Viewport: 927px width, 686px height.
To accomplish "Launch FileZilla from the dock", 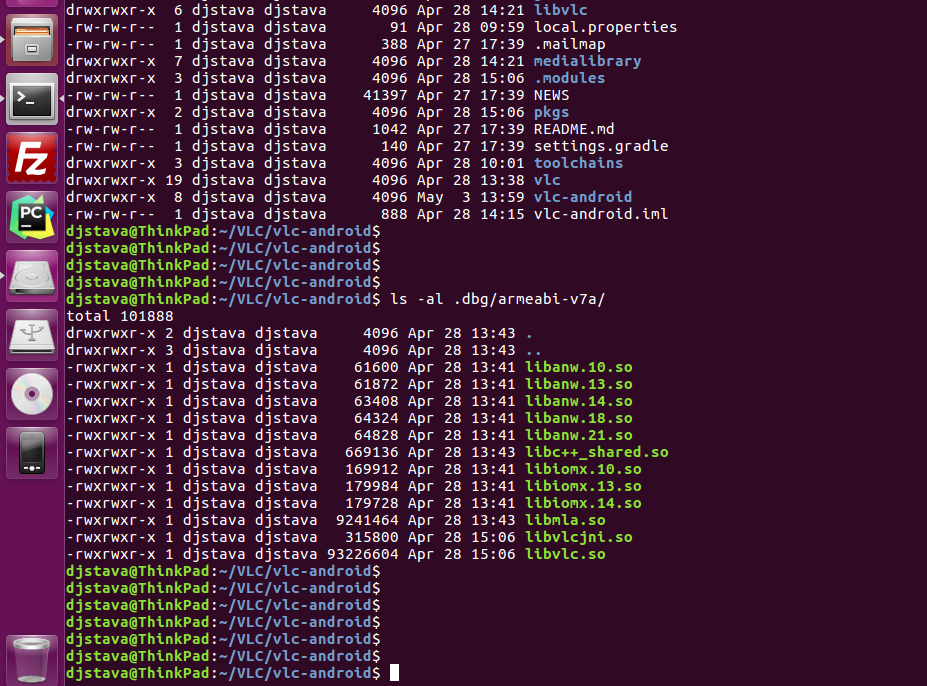I will [32, 157].
